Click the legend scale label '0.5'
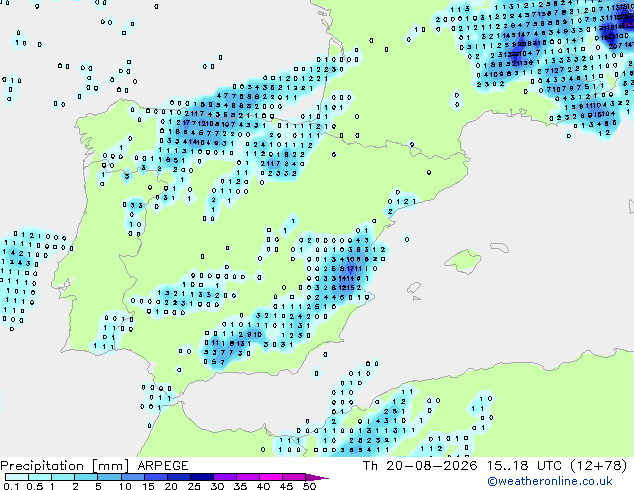This screenshot has width=634, height=490. 34,486
